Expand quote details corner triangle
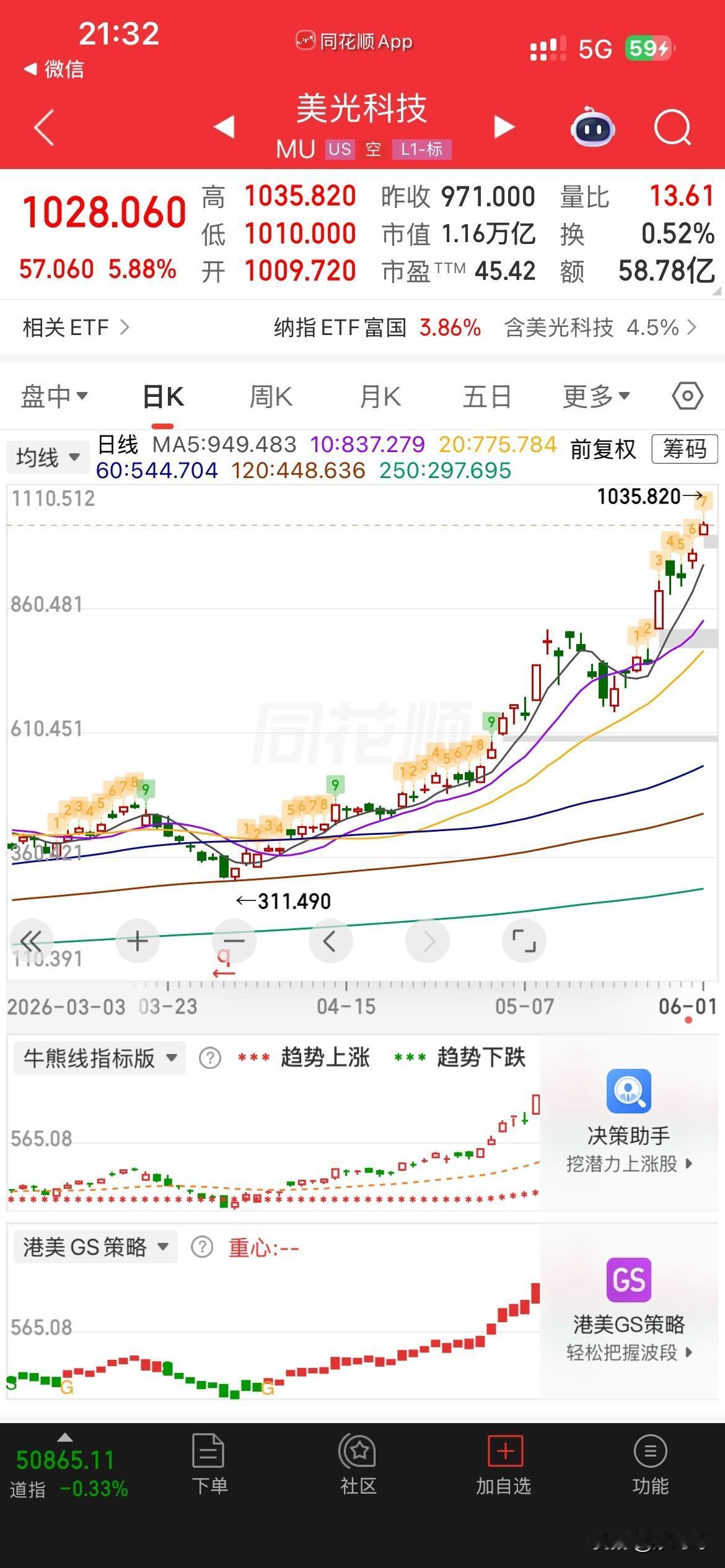Screen dimensions: 725x1568 pyautogui.click(x=718, y=290)
